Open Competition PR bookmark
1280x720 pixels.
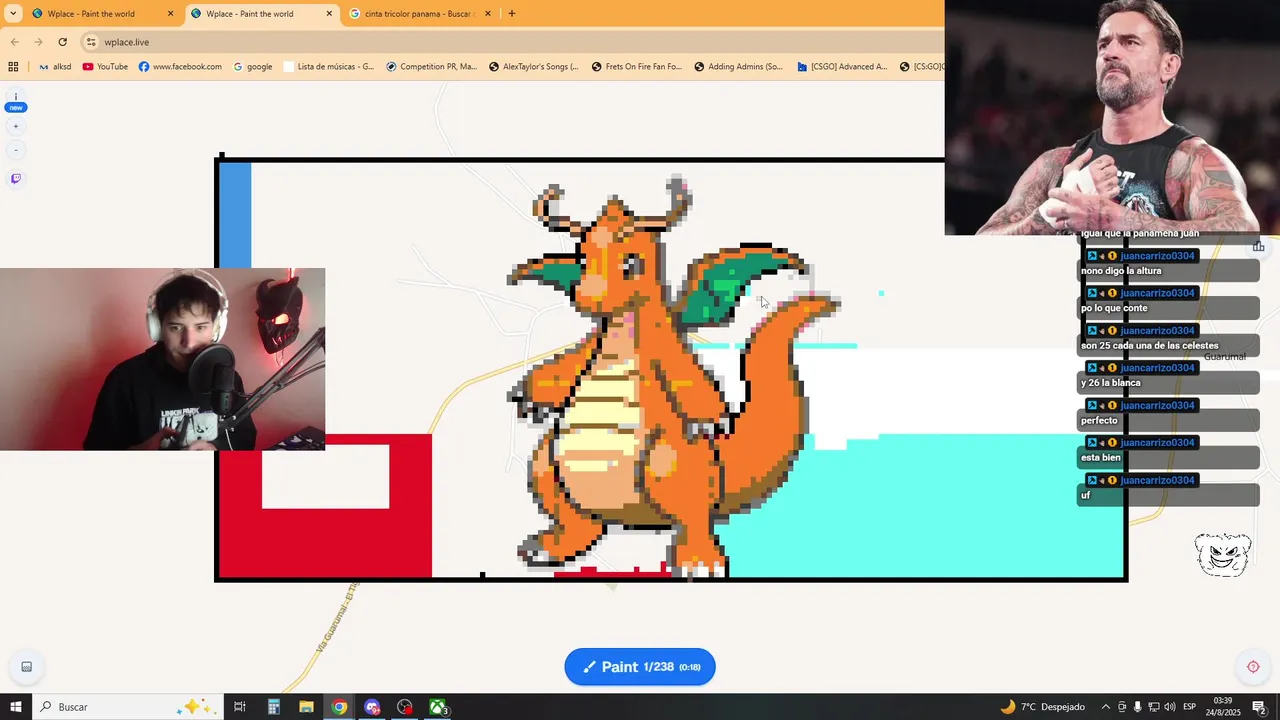pyautogui.click(x=431, y=67)
